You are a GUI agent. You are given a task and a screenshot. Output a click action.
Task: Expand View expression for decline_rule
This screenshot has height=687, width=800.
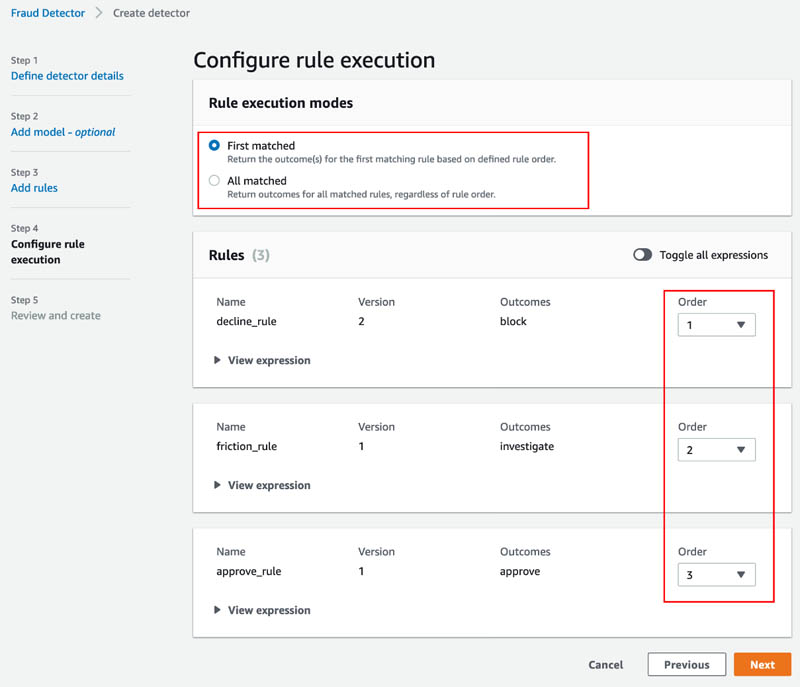262,360
